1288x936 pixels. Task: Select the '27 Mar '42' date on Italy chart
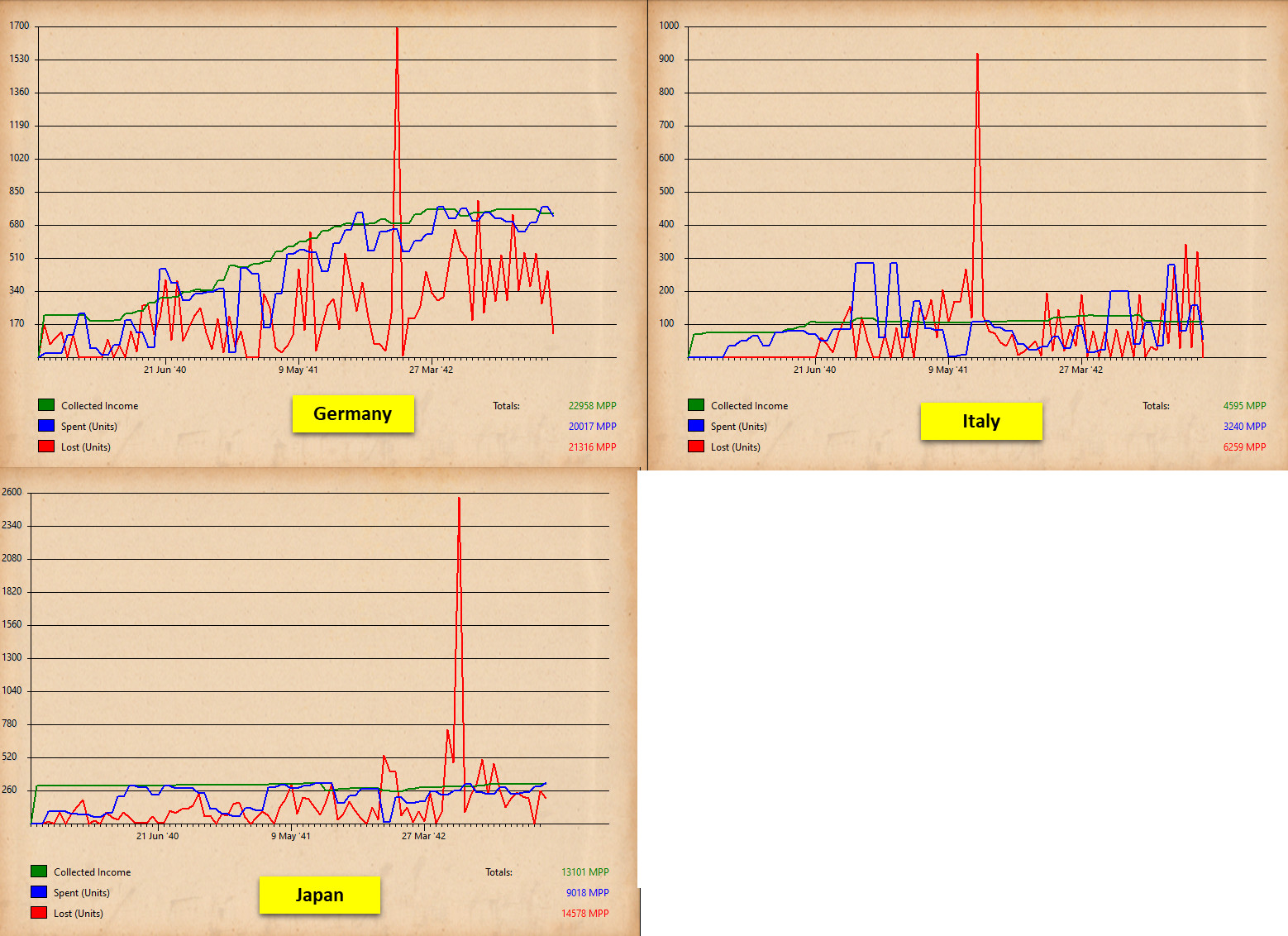pos(1081,370)
